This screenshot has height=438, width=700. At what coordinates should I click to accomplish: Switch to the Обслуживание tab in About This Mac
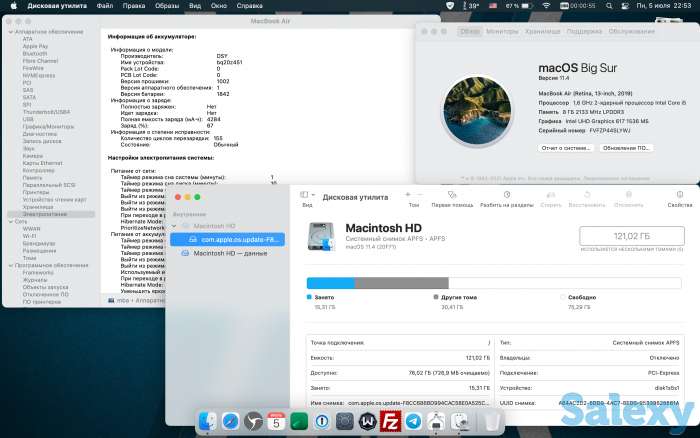(632, 32)
